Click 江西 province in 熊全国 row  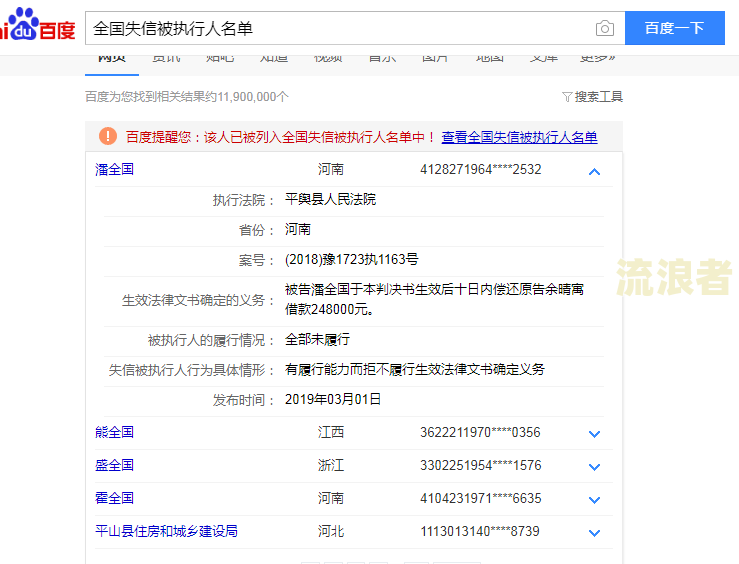point(331,432)
